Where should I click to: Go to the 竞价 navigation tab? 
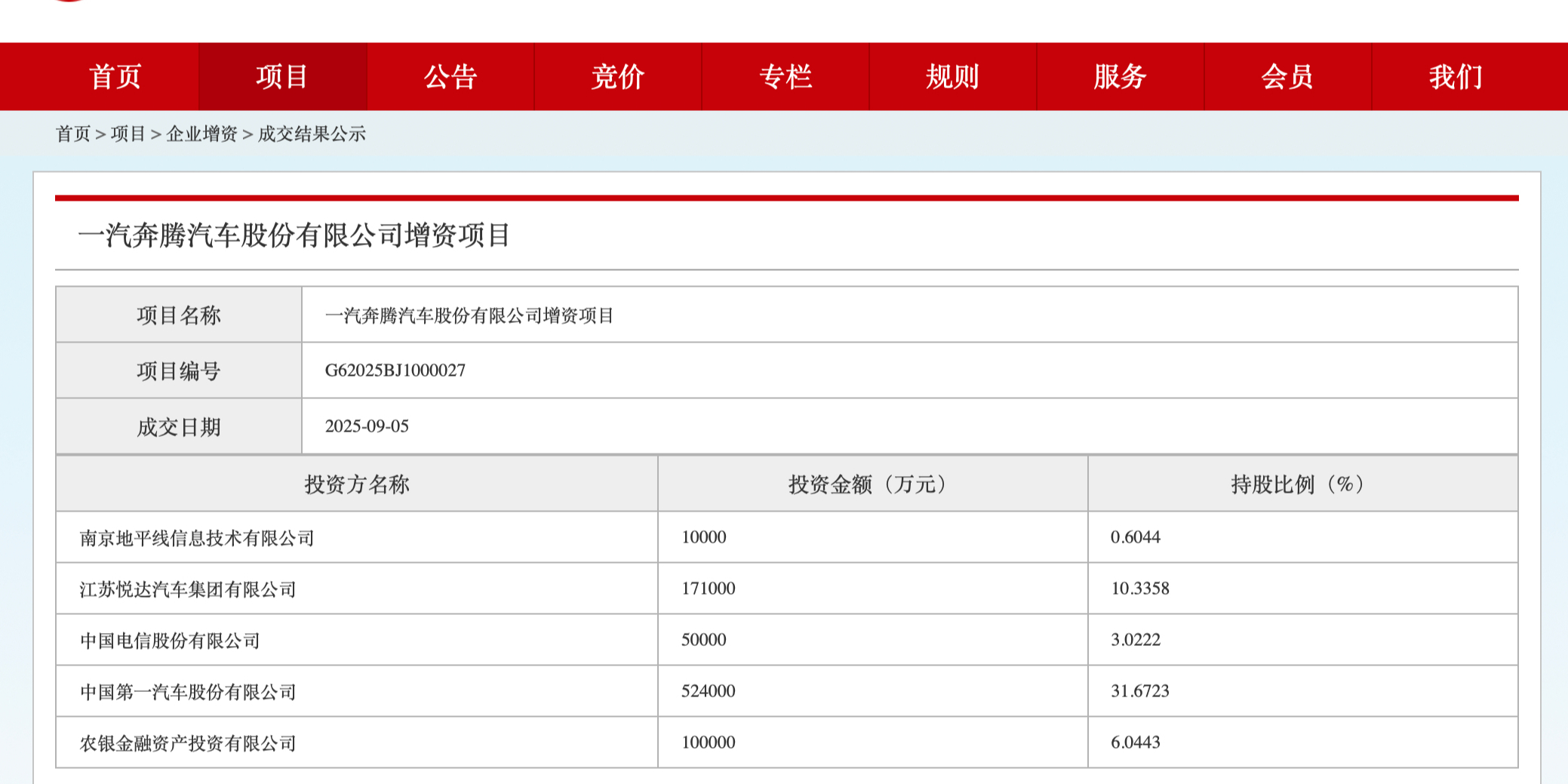[x=618, y=77]
